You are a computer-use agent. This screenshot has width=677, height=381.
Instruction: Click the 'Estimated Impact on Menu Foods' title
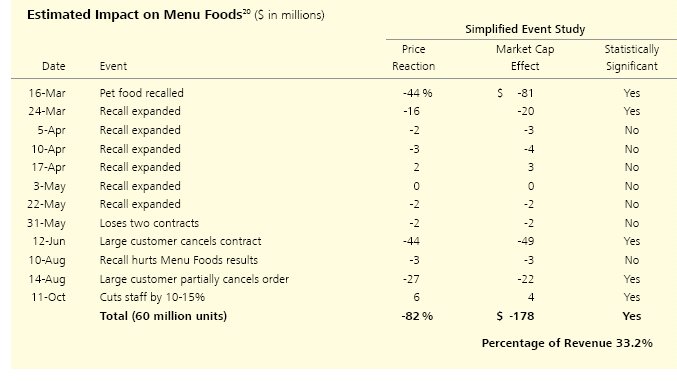pos(134,15)
